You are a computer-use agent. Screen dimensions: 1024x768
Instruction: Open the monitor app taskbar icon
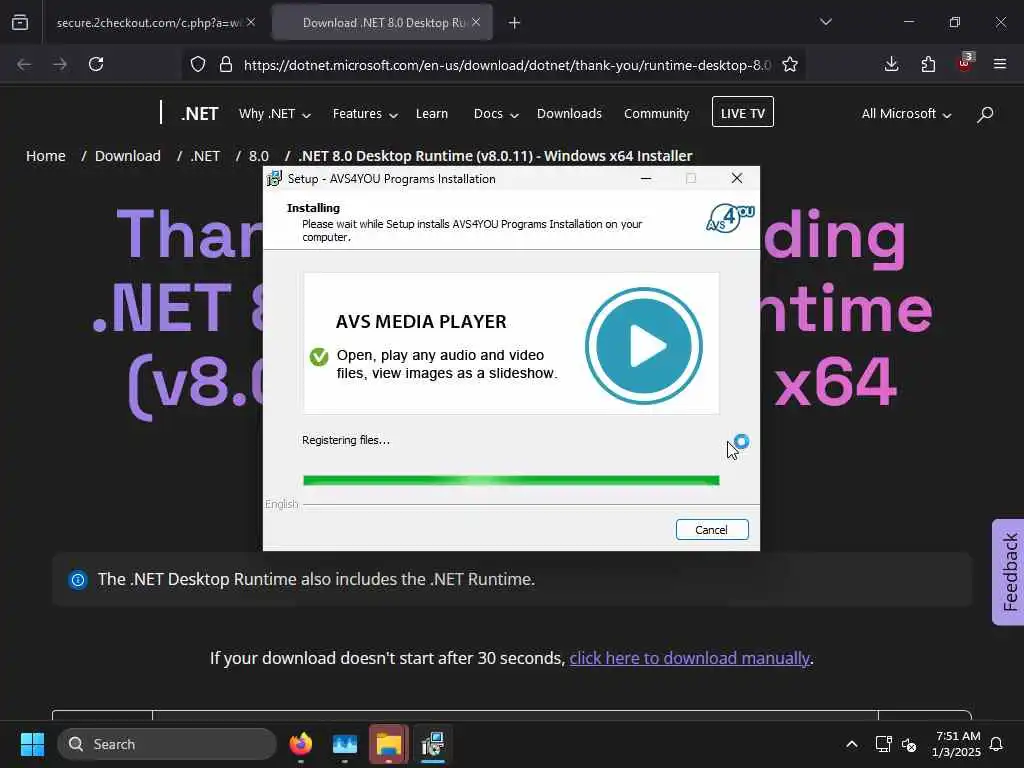coord(345,744)
